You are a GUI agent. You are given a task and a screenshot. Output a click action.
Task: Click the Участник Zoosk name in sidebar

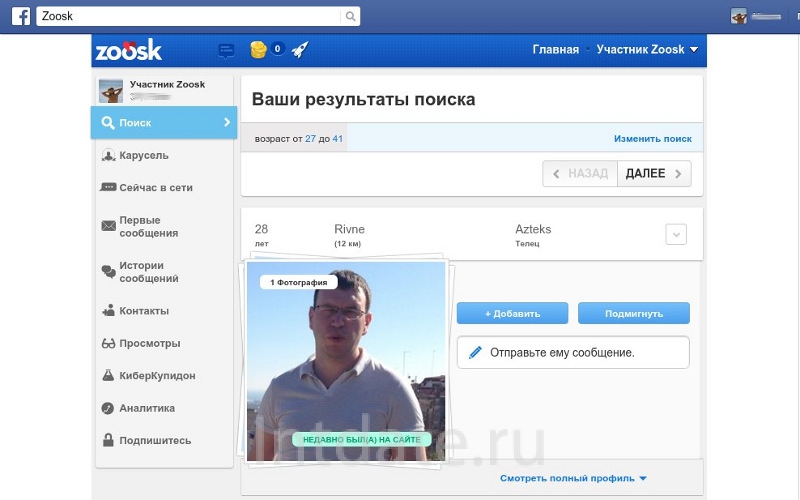tap(167, 84)
